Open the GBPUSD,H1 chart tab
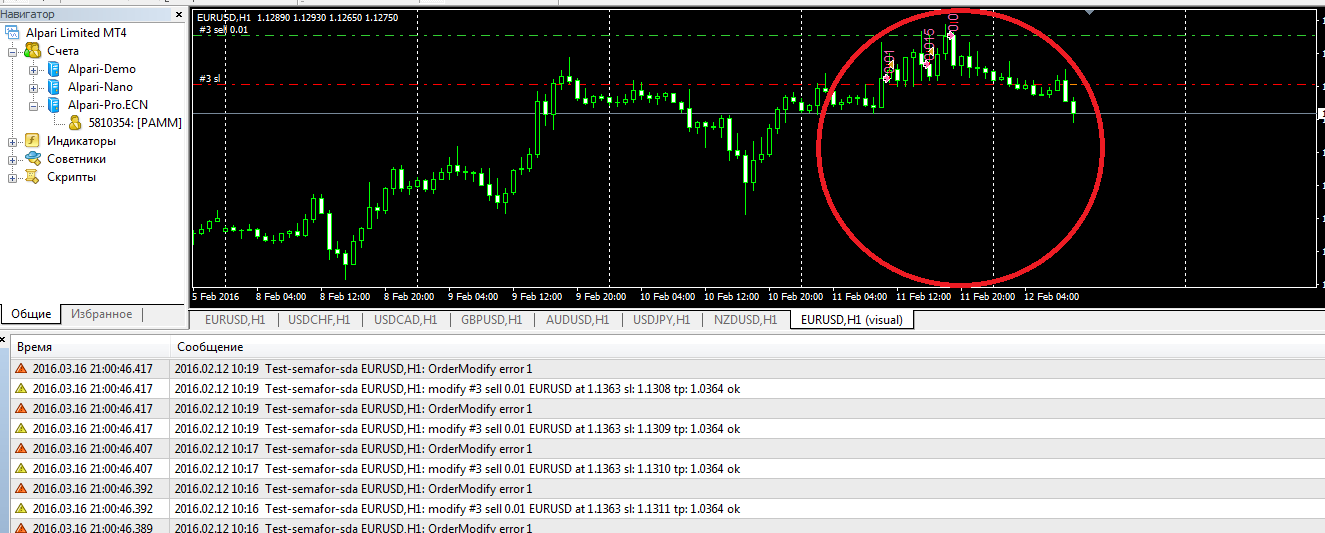 [x=491, y=320]
